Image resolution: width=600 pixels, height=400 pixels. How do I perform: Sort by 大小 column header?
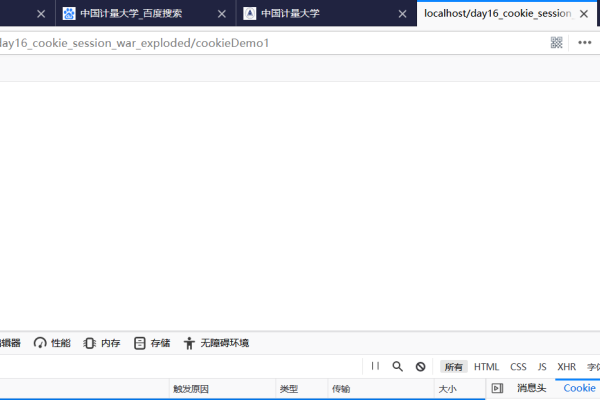pos(460,389)
